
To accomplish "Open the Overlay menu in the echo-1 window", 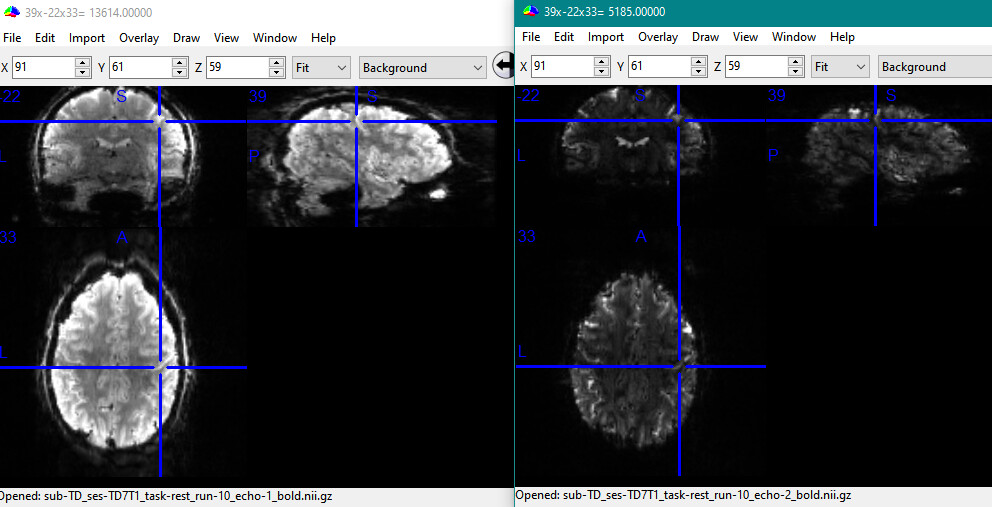I will coord(139,38).
